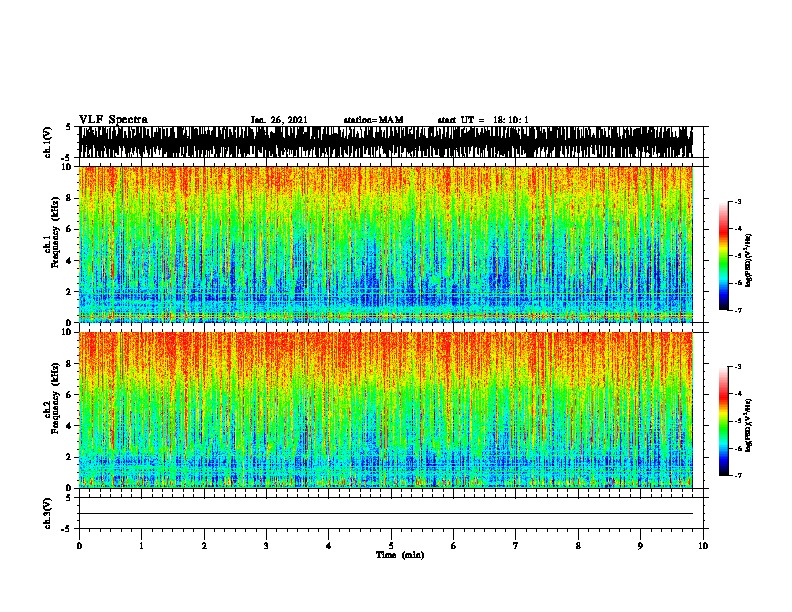Screen dimensions: 792x612
Task: Click the ch.1 voltage waveform strip
Action: coord(386,142)
